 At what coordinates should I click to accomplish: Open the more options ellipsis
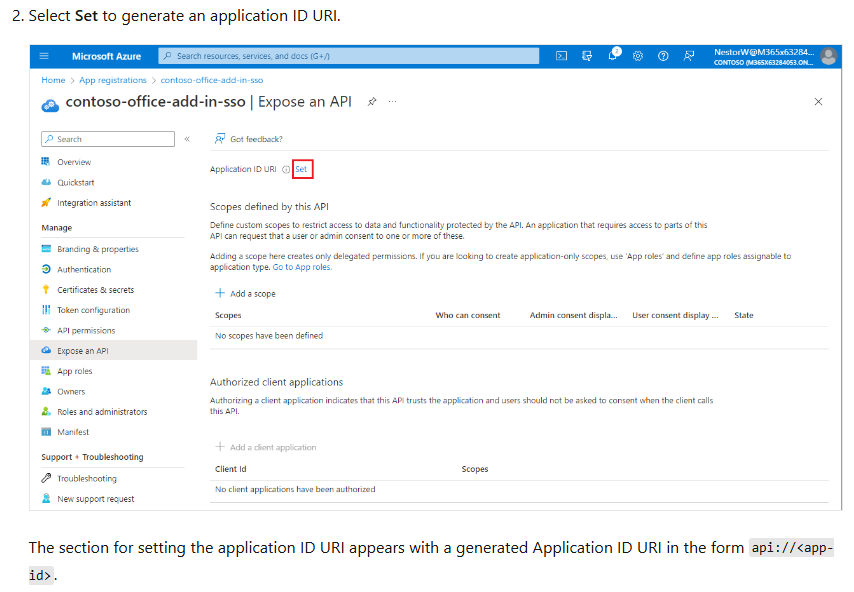(x=392, y=101)
